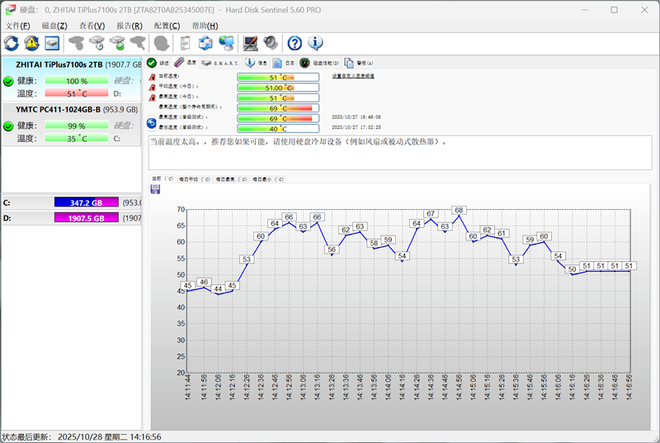This screenshot has height=443, width=660.
Task: Click the help question mark icon
Action: 295,43
